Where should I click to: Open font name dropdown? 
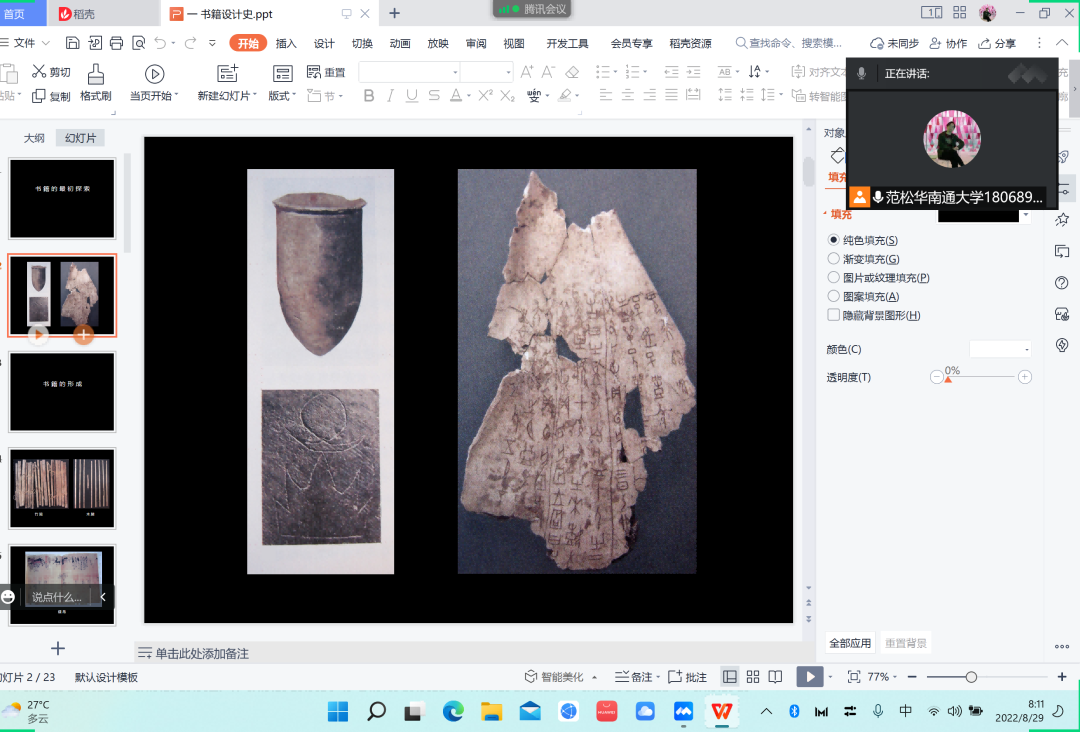pos(455,72)
